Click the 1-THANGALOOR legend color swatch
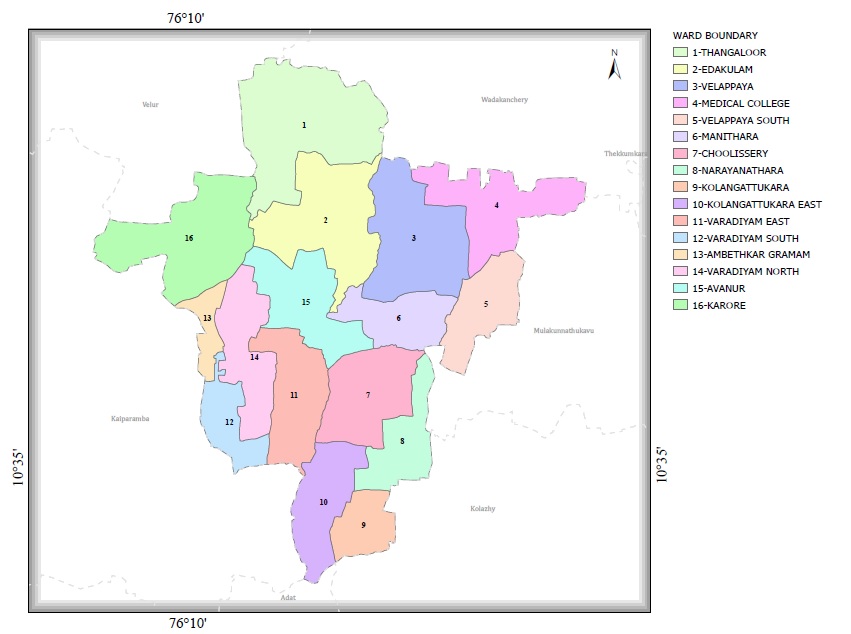The width and height of the screenshot is (851, 634). (x=680, y=52)
